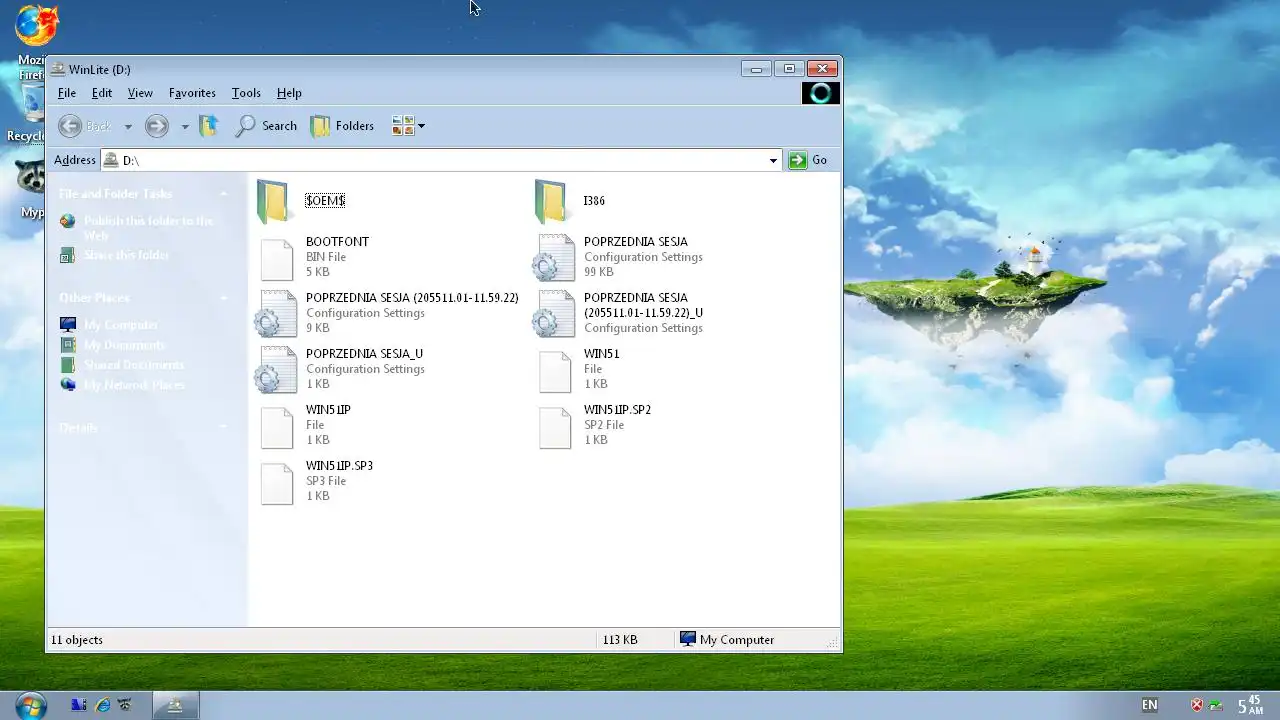Launch Internet Explorer from the quick launch

click(x=102, y=705)
